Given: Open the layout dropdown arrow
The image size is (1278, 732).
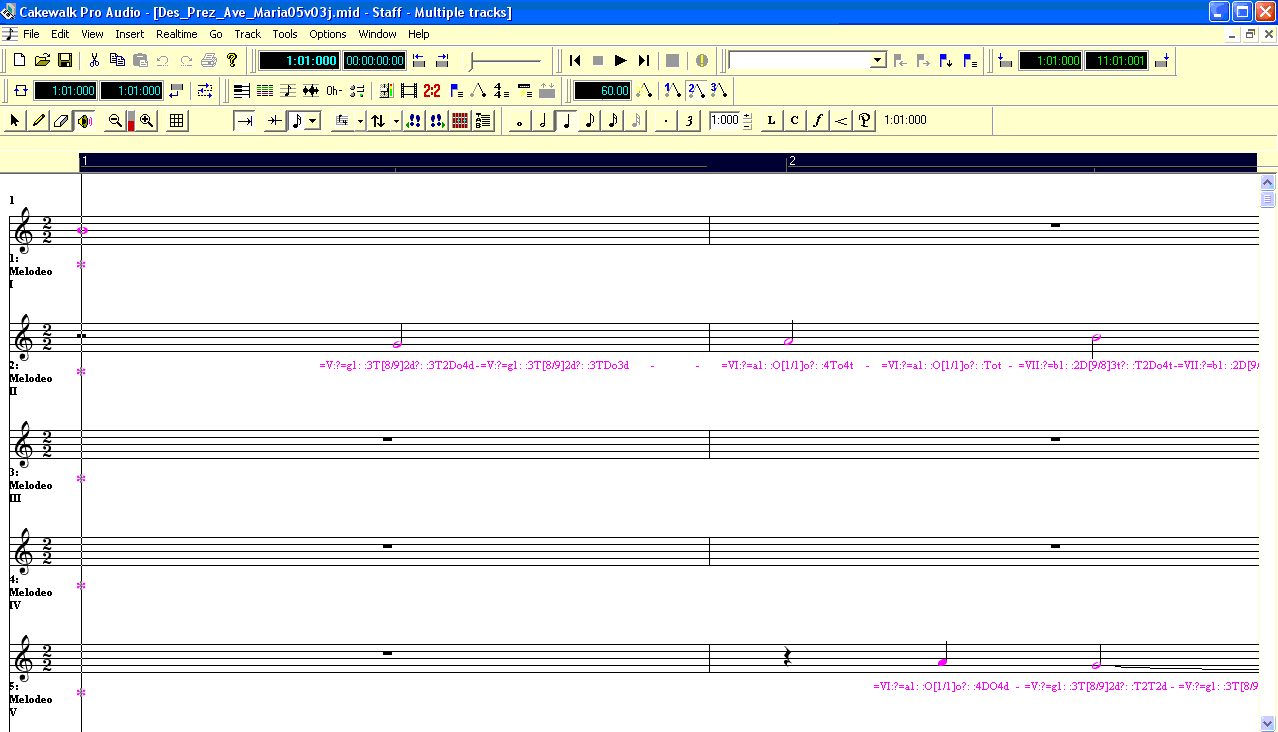Looking at the screenshot, I should click(x=360, y=121).
